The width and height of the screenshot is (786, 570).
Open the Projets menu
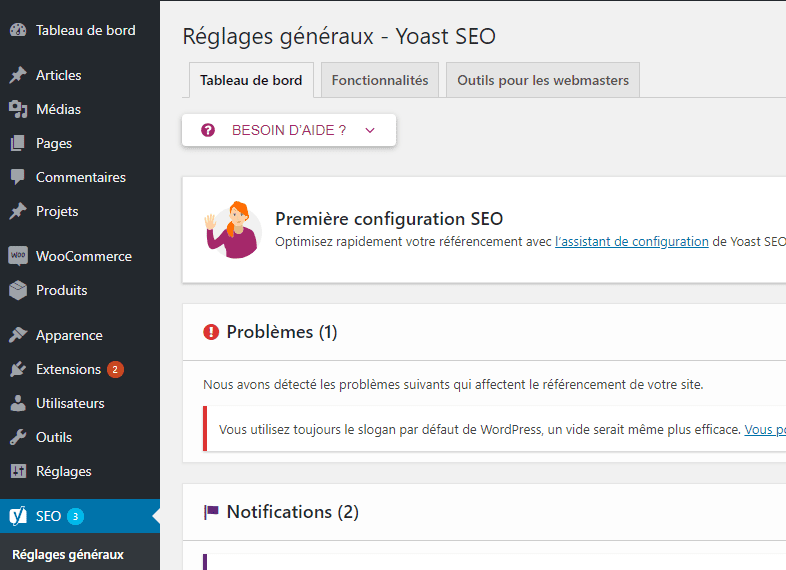[x=80, y=212]
